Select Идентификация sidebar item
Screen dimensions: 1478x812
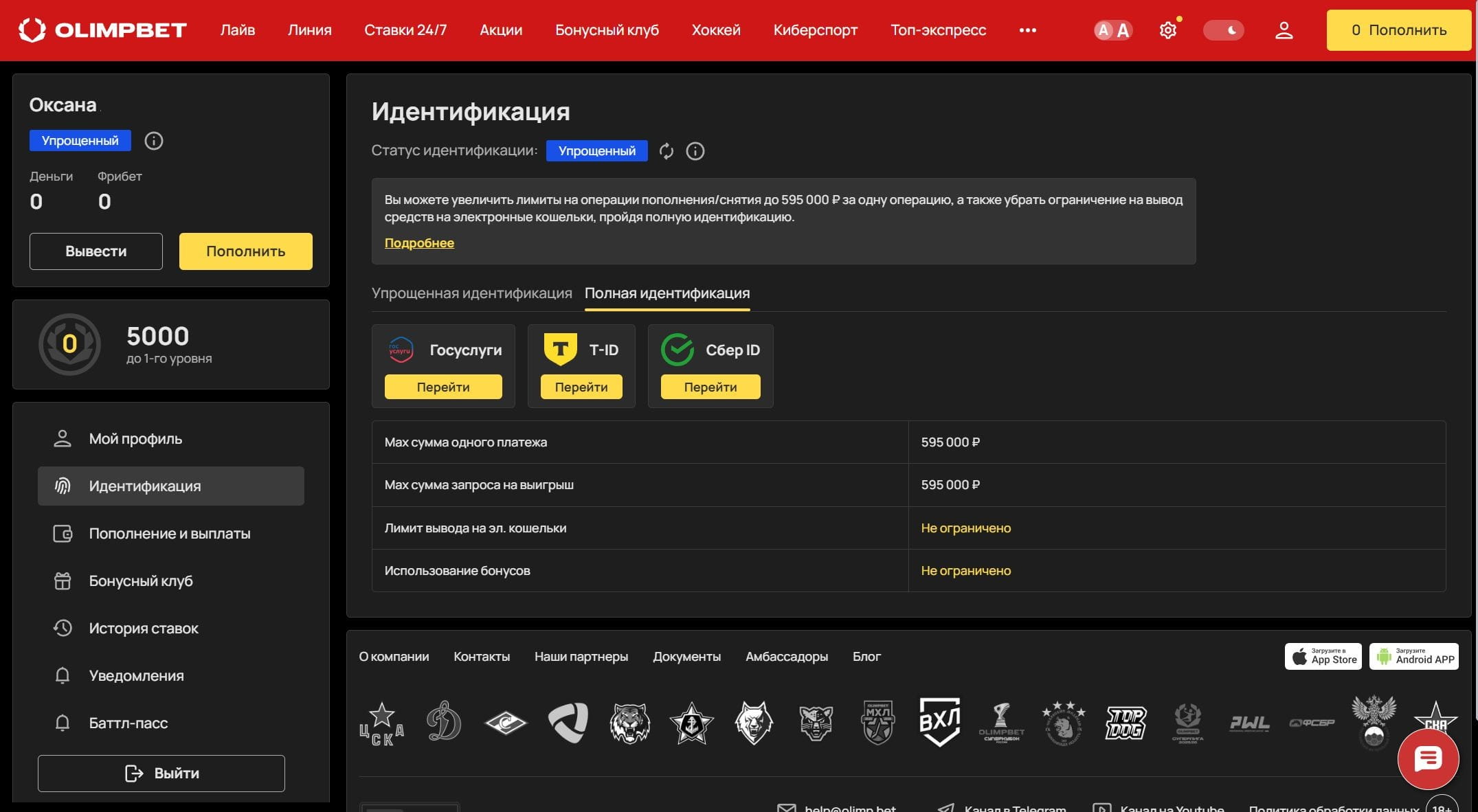(171, 486)
